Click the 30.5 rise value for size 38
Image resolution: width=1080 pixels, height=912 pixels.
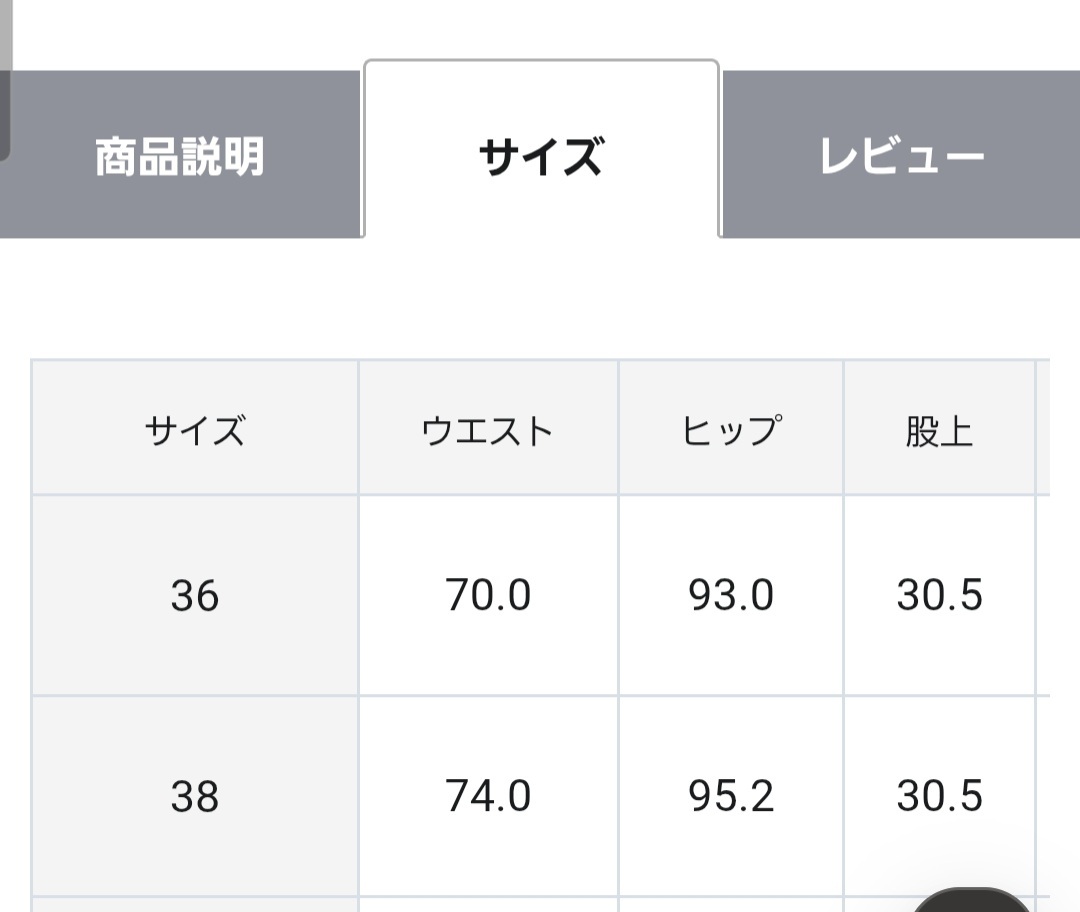click(x=939, y=797)
